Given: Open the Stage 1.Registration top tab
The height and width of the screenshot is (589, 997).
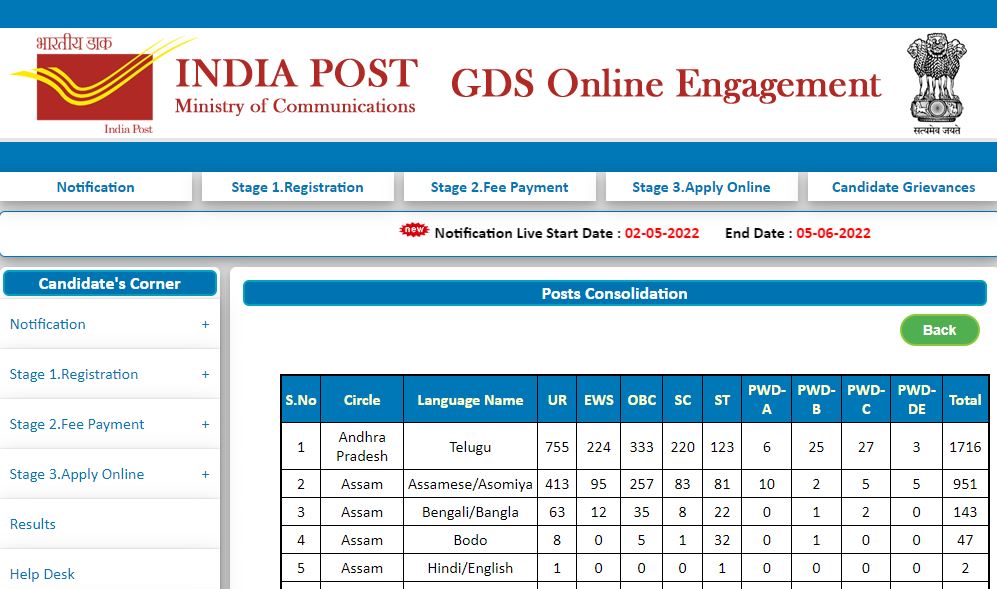Looking at the screenshot, I should (x=298, y=187).
